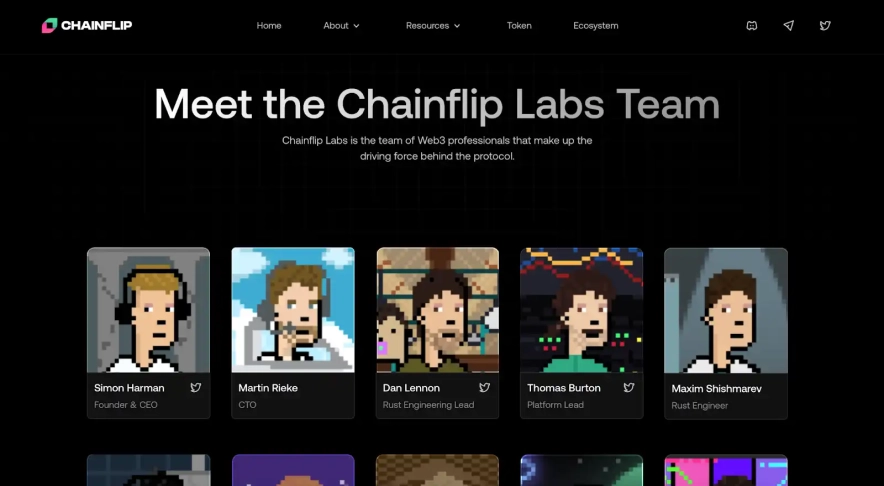Viewport: 884px width, 486px height.
Task: Click Martin Rieke's name
Action: tap(268, 388)
